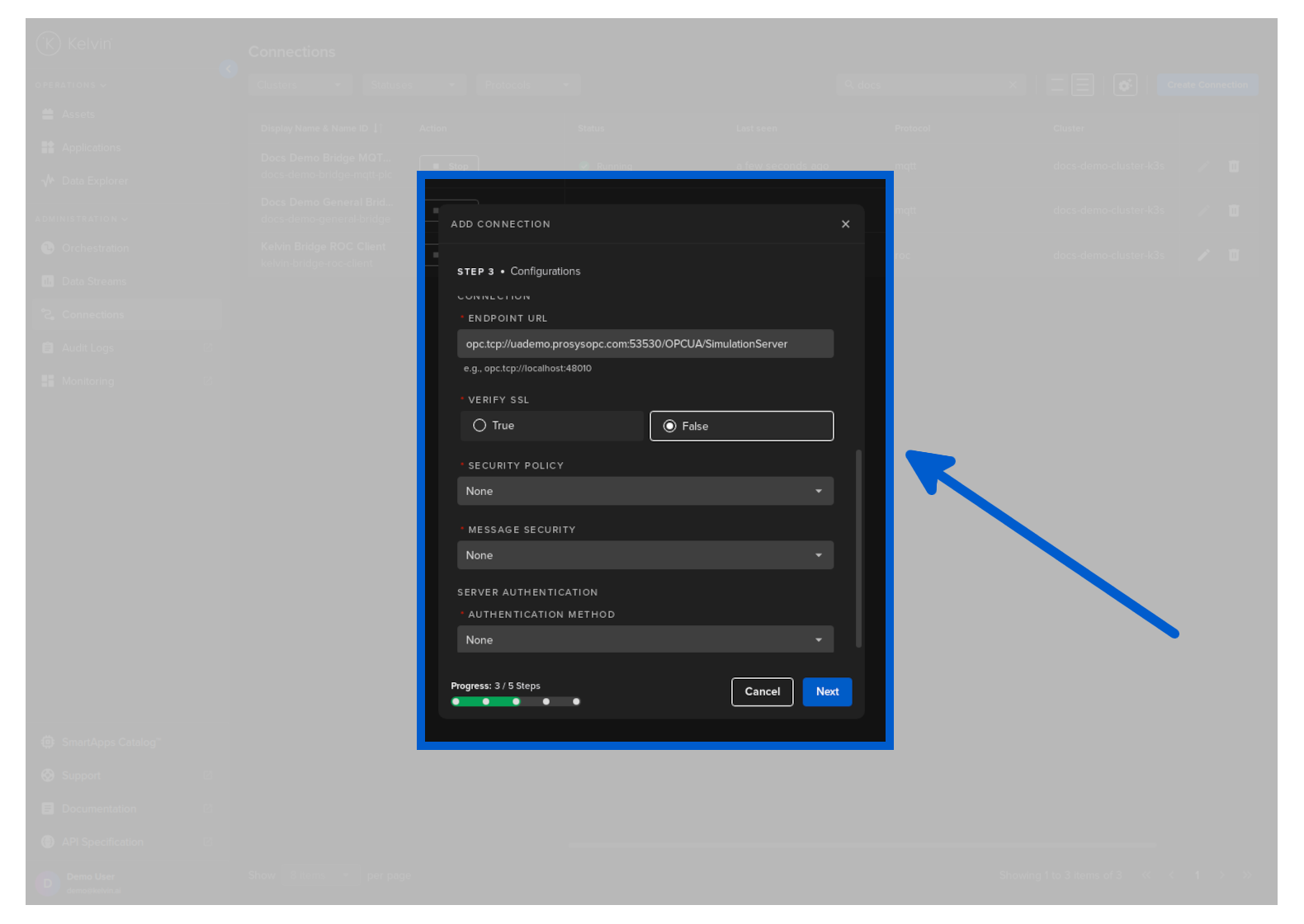Delete the Docs Demo Bridge MQTT connection

[x=1233, y=167]
